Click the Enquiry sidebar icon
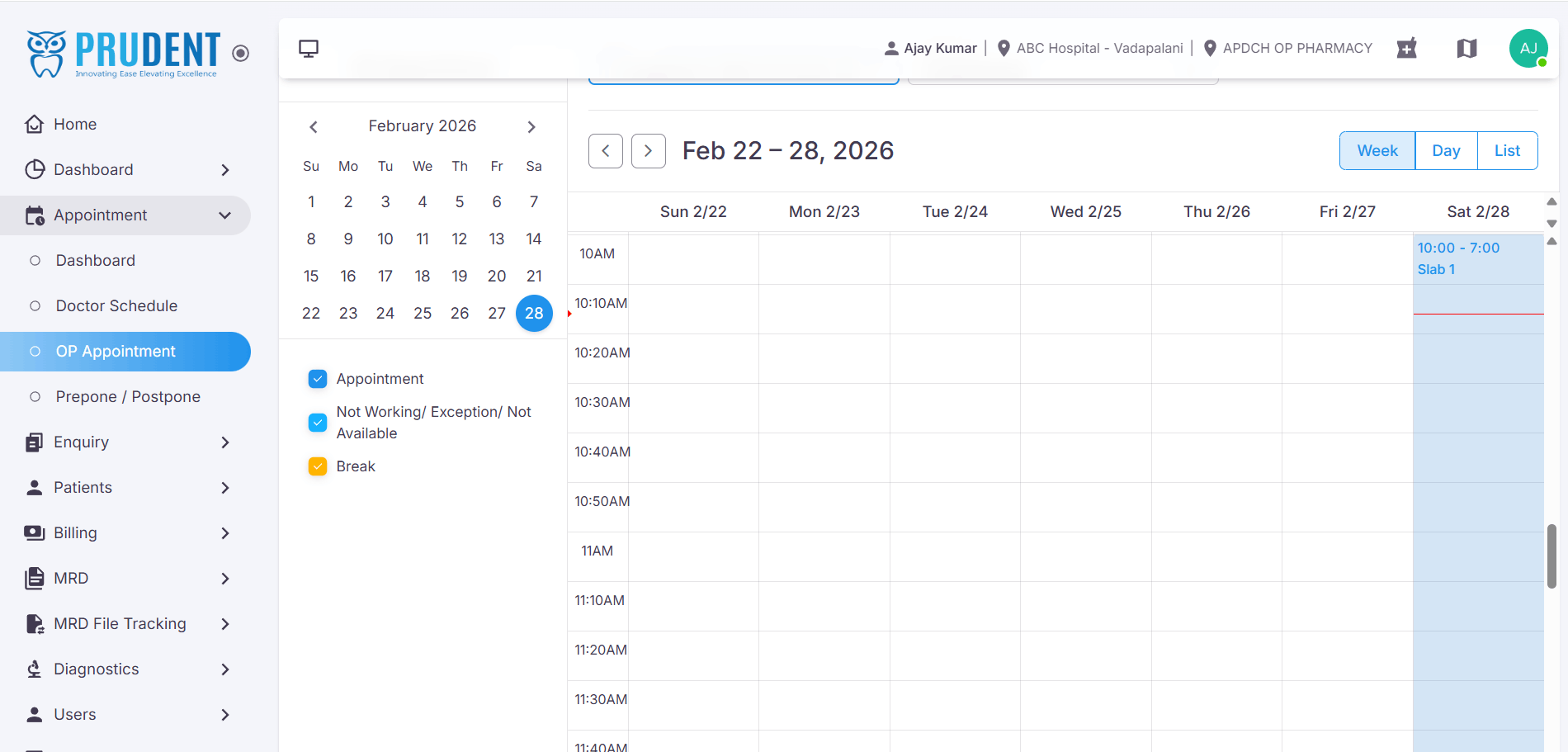Viewport: 1568px width, 752px height. [34, 442]
